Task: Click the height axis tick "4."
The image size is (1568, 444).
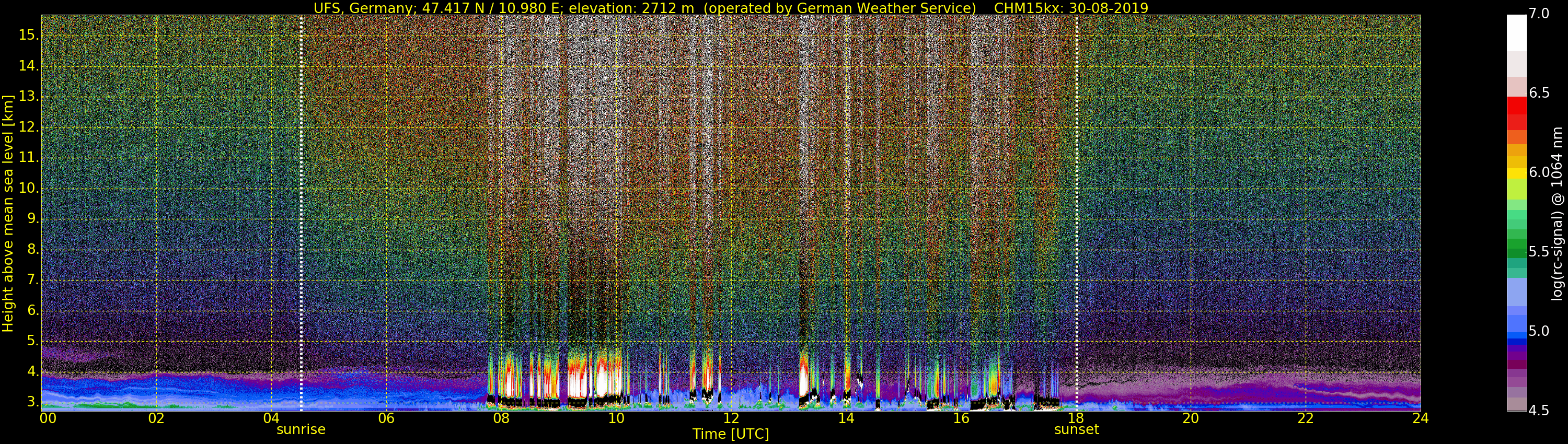Action: click(33, 371)
